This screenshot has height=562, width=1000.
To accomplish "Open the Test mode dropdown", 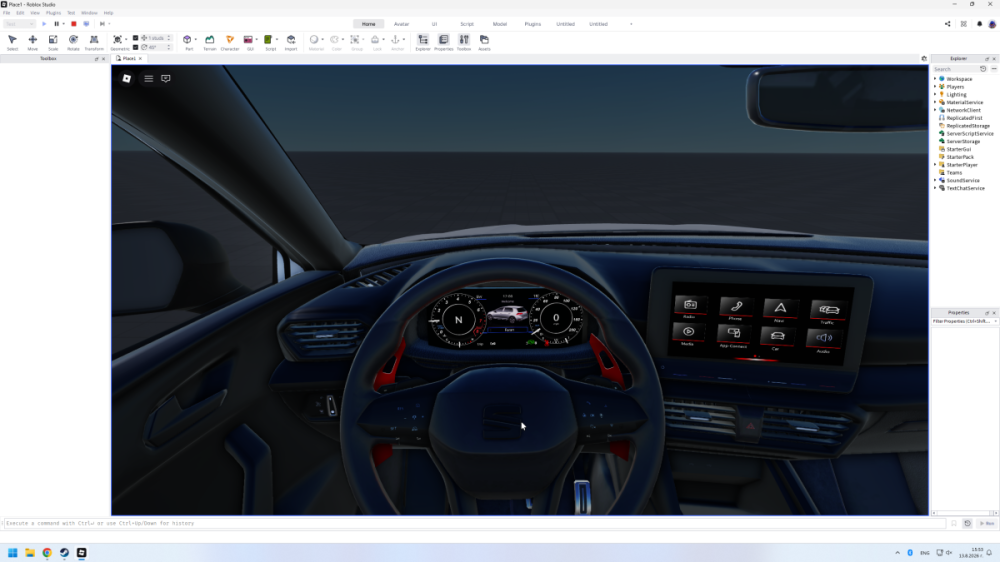I will pos(19,24).
